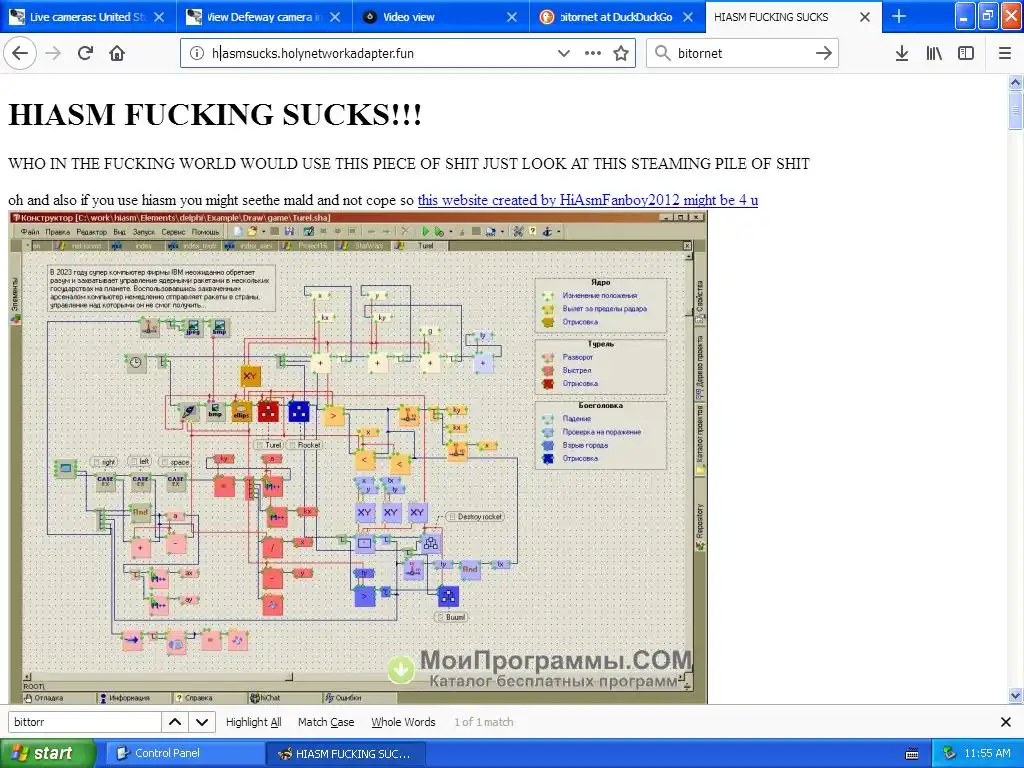Click the tray icon beside the clock
1024x768 pixels.
[949, 753]
